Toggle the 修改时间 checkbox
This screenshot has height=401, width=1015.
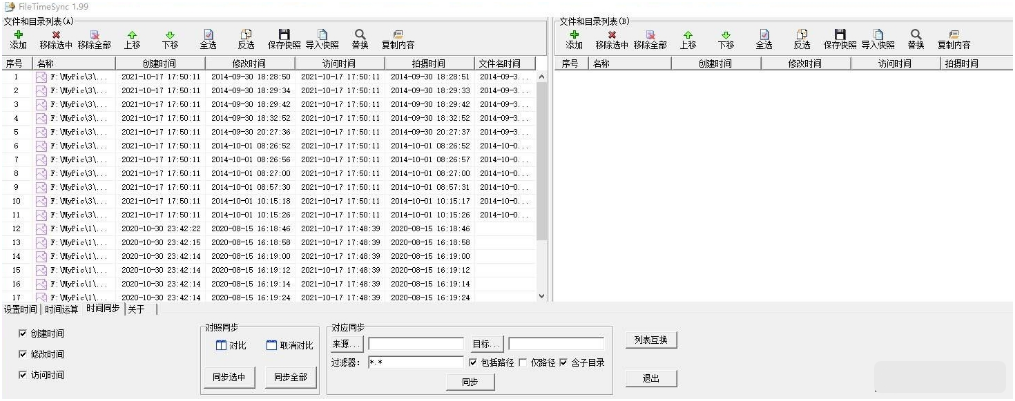pyautogui.click(x=23, y=354)
